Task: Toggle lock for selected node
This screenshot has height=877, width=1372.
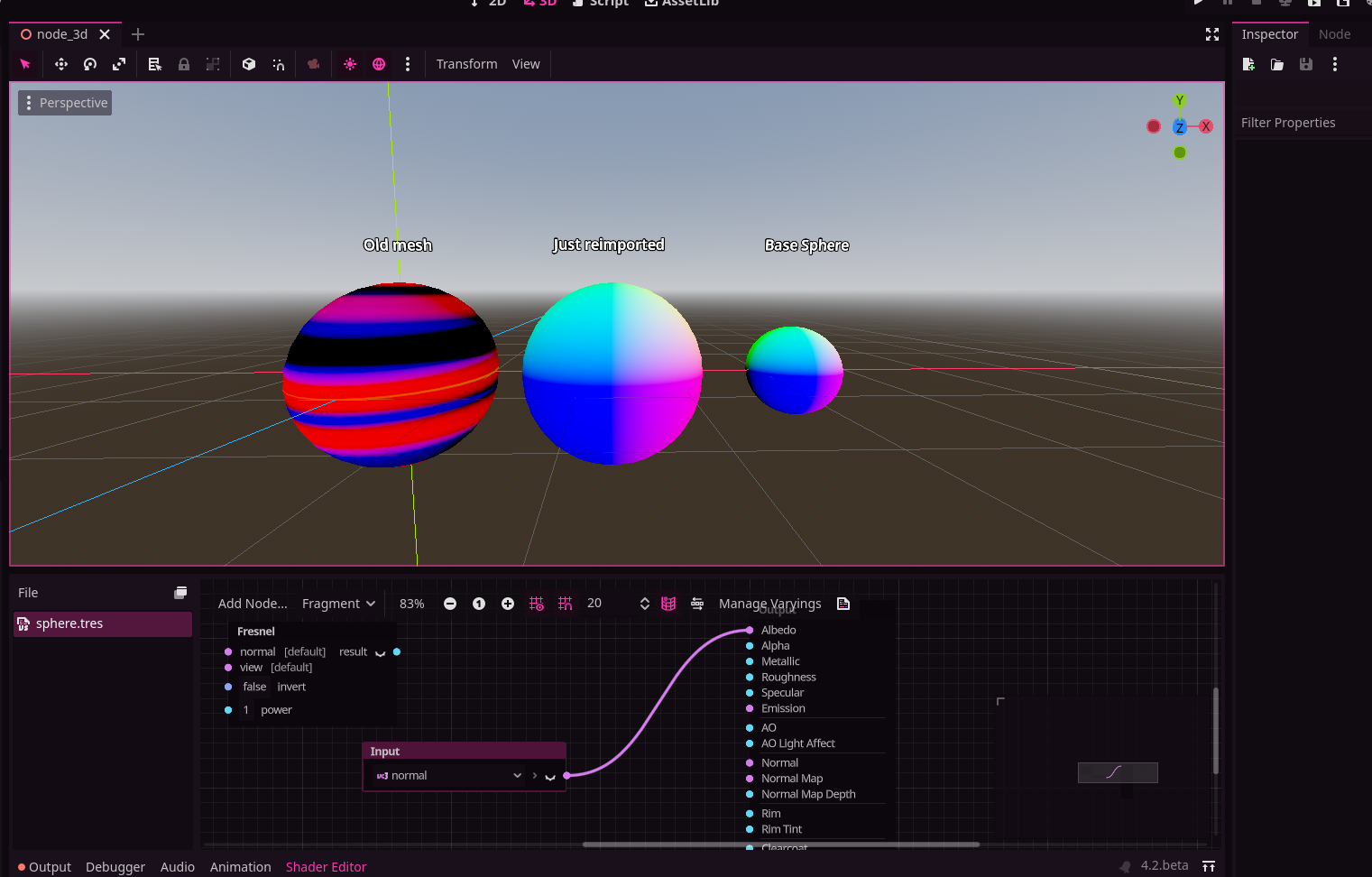Action: pos(184,64)
